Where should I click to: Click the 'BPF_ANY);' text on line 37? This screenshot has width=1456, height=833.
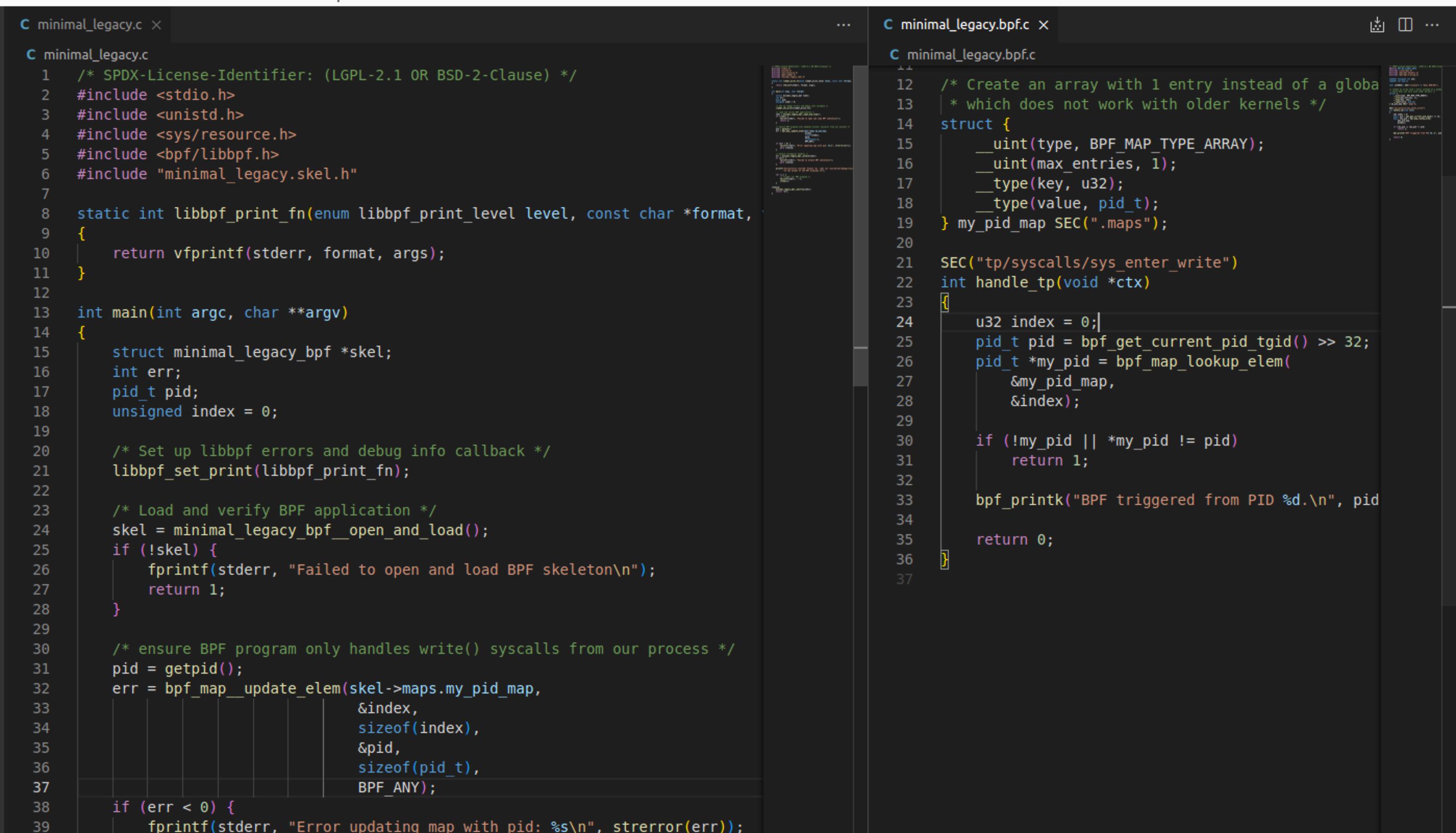coord(396,787)
